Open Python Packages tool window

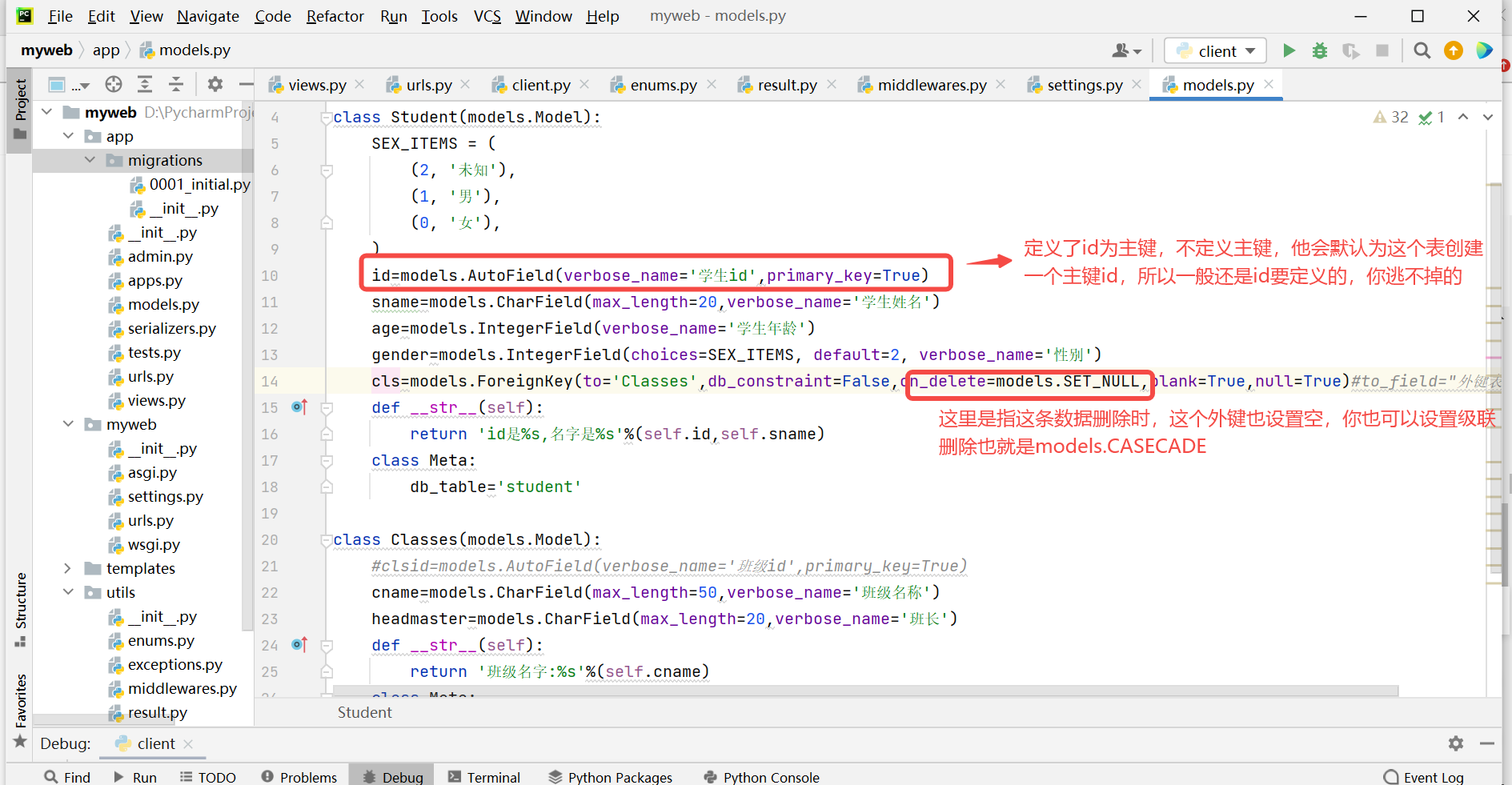click(611, 777)
